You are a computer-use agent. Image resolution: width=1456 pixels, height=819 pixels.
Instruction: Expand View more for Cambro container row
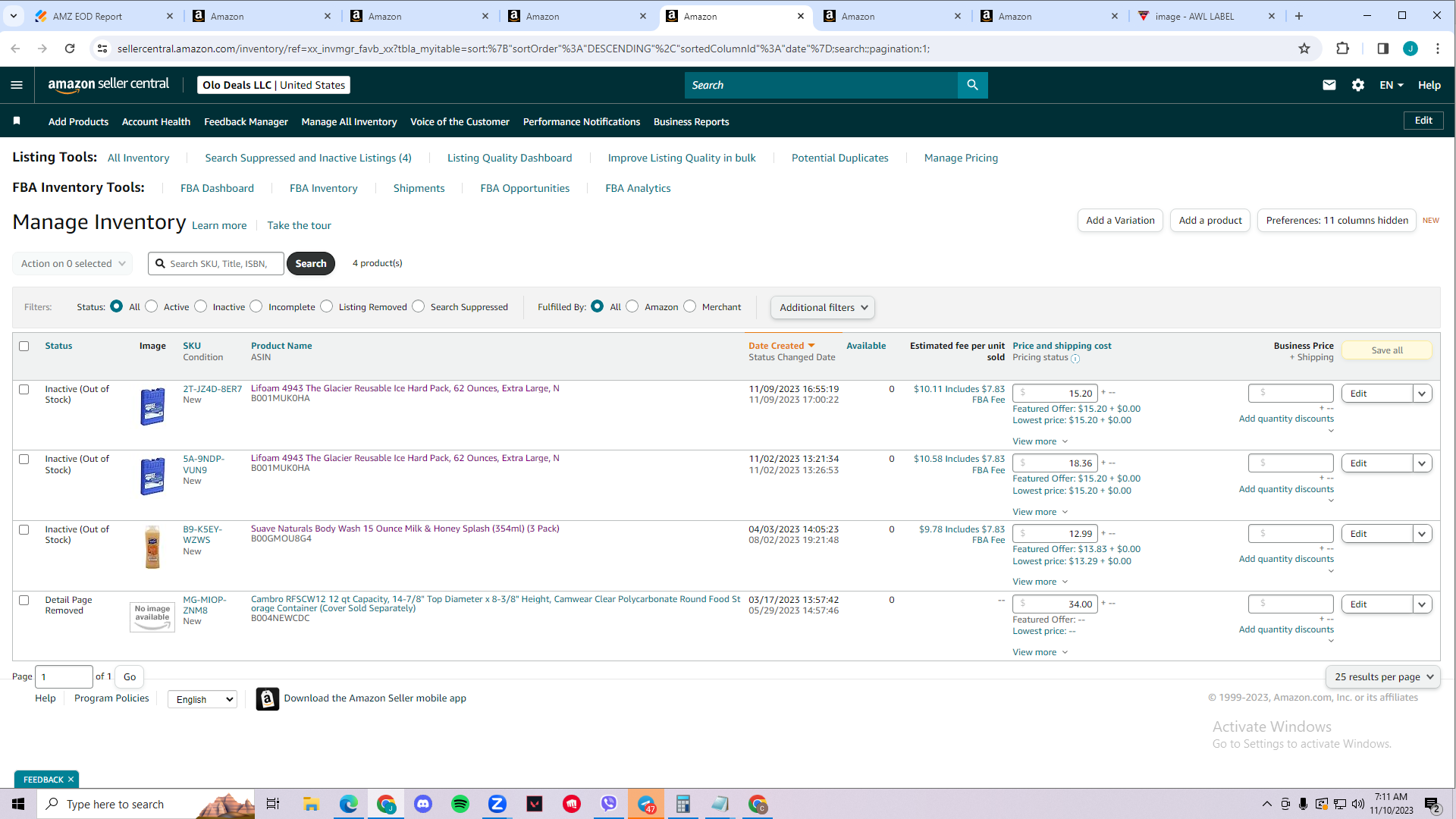coord(1040,652)
